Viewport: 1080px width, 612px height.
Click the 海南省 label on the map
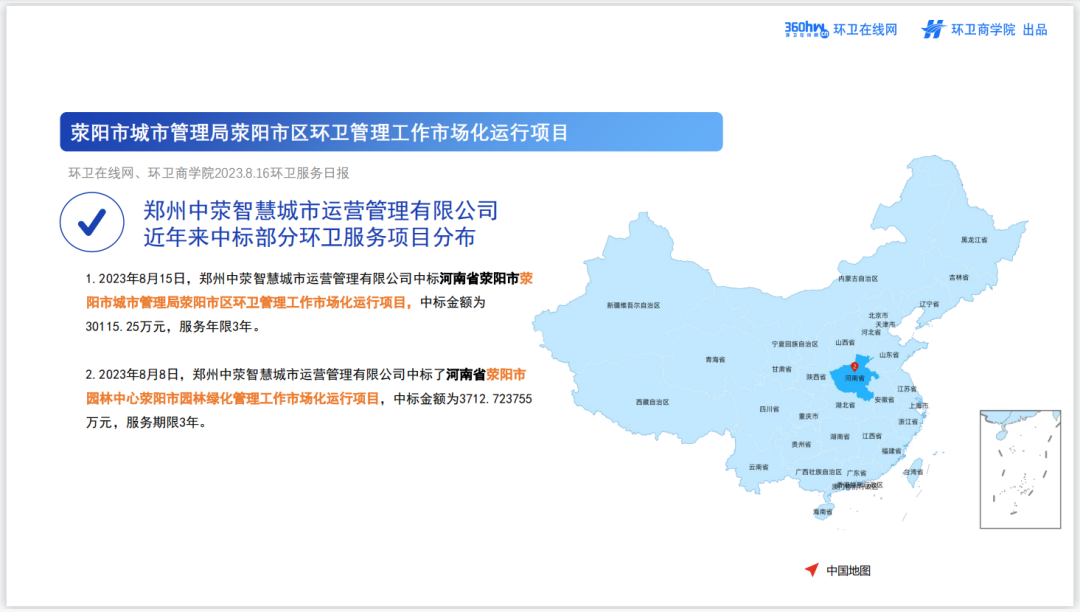coord(822,511)
